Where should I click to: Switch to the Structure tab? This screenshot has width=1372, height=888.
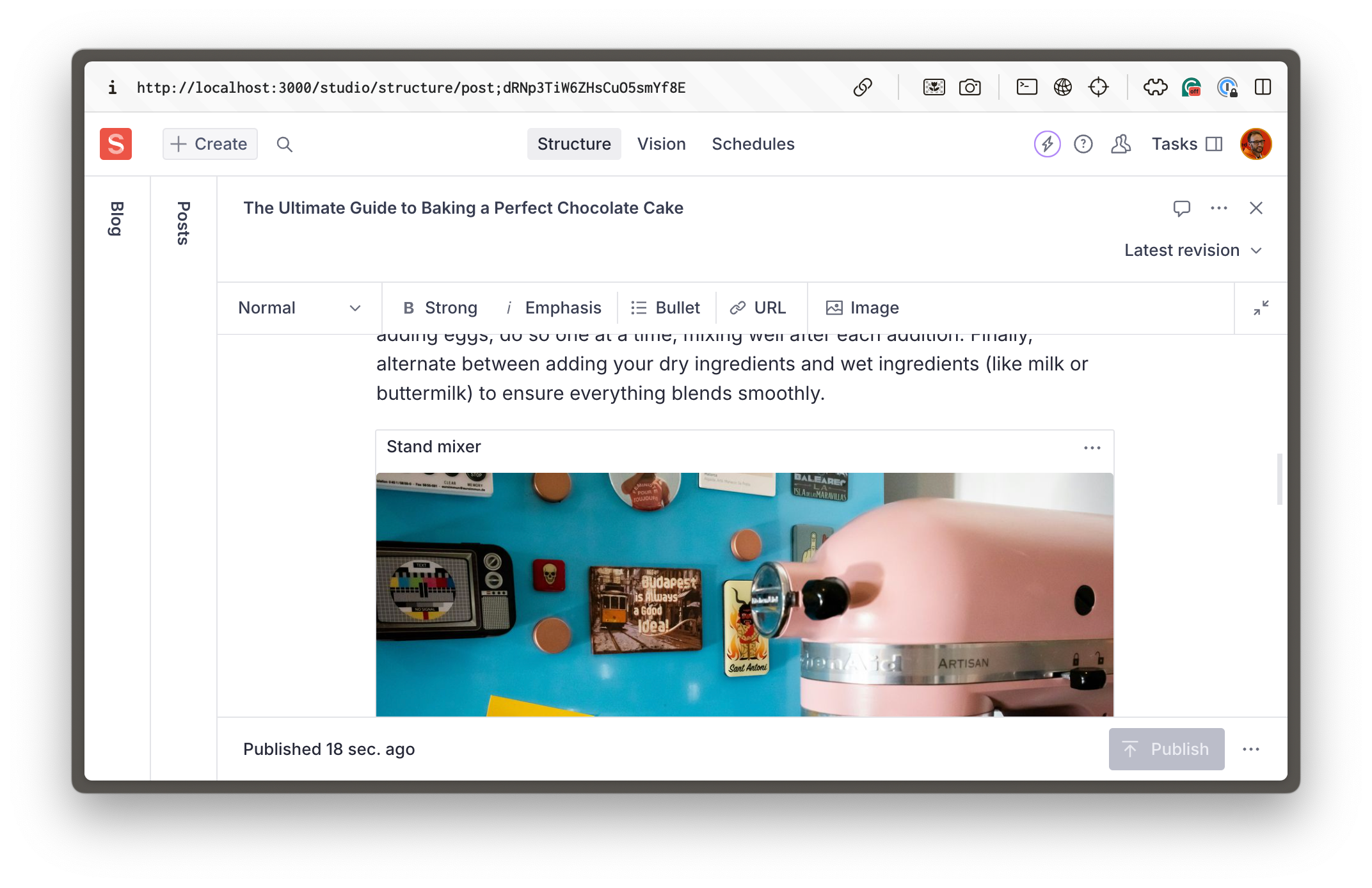coord(574,143)
